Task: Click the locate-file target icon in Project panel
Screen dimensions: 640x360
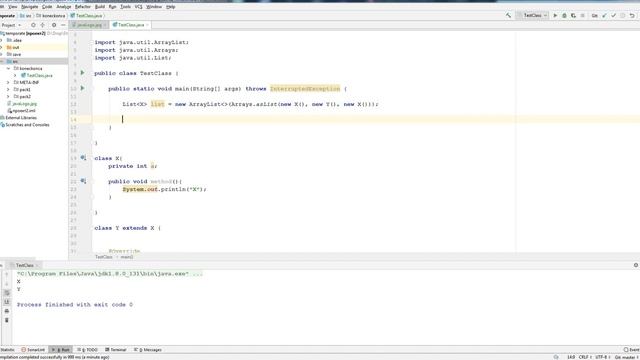Action: 33,25
